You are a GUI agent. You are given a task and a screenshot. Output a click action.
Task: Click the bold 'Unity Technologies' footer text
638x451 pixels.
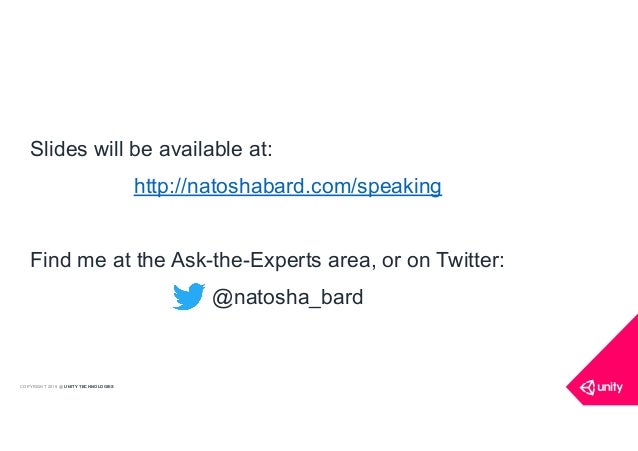[x=89, y=386]
